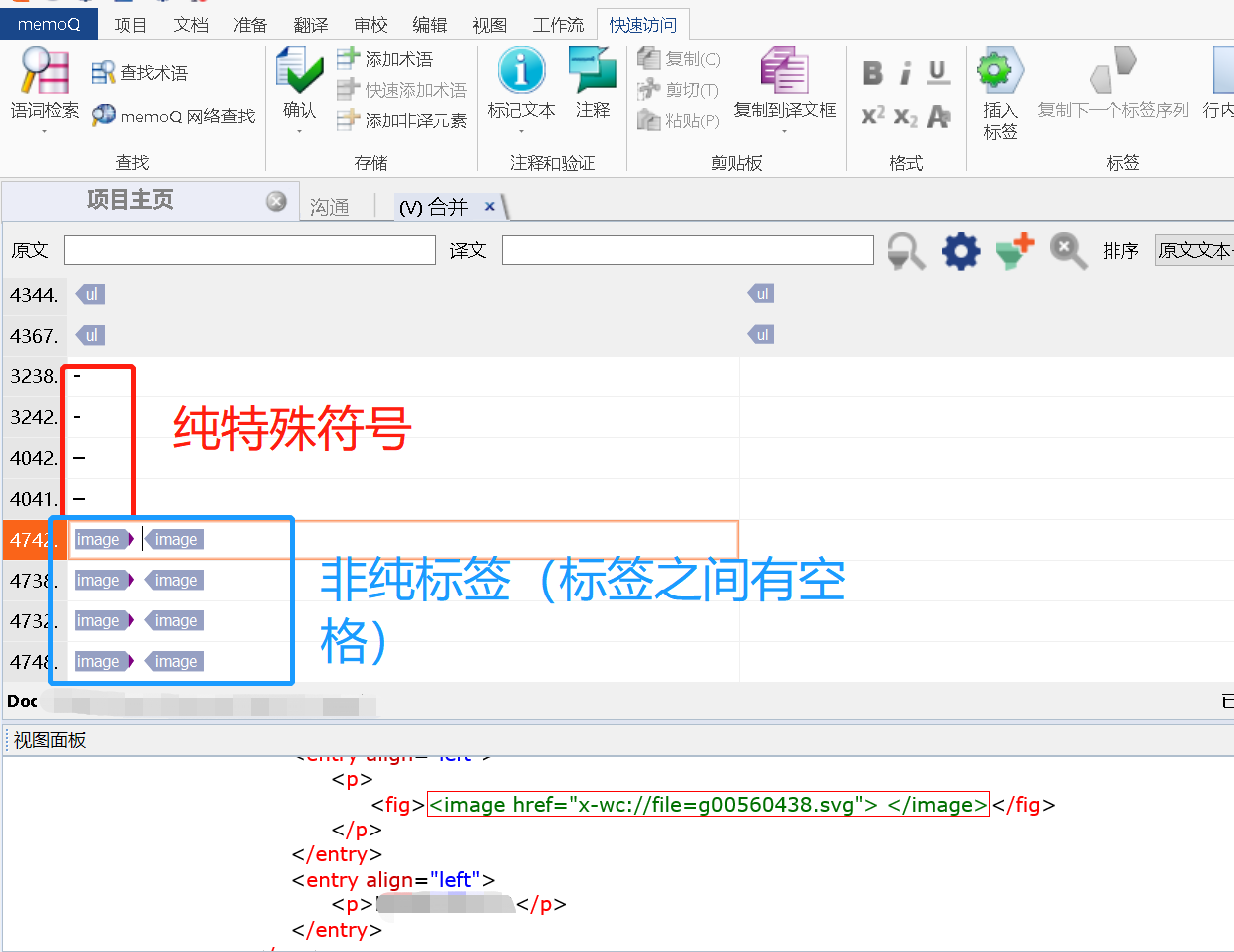Close the (V) 合并 tab
This screenshot has width=1234, height=952.
[x=490, y=206]
